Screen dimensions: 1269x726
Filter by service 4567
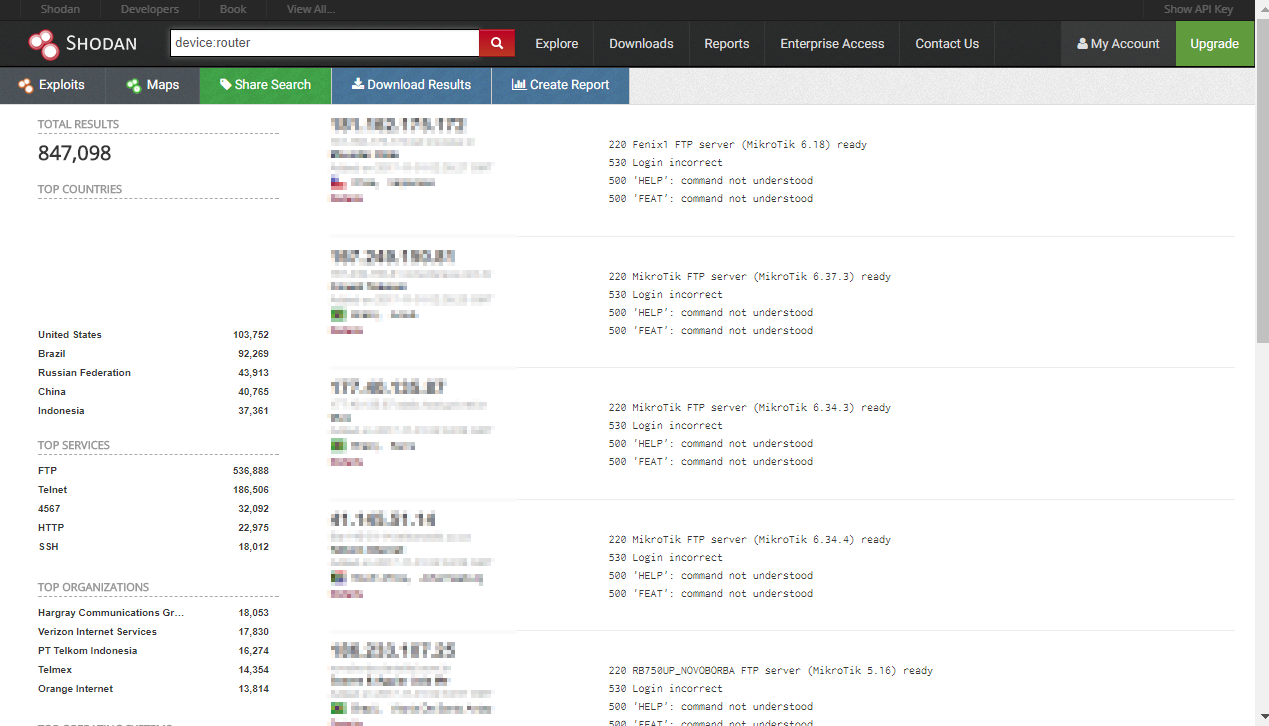tap(49, 509)
